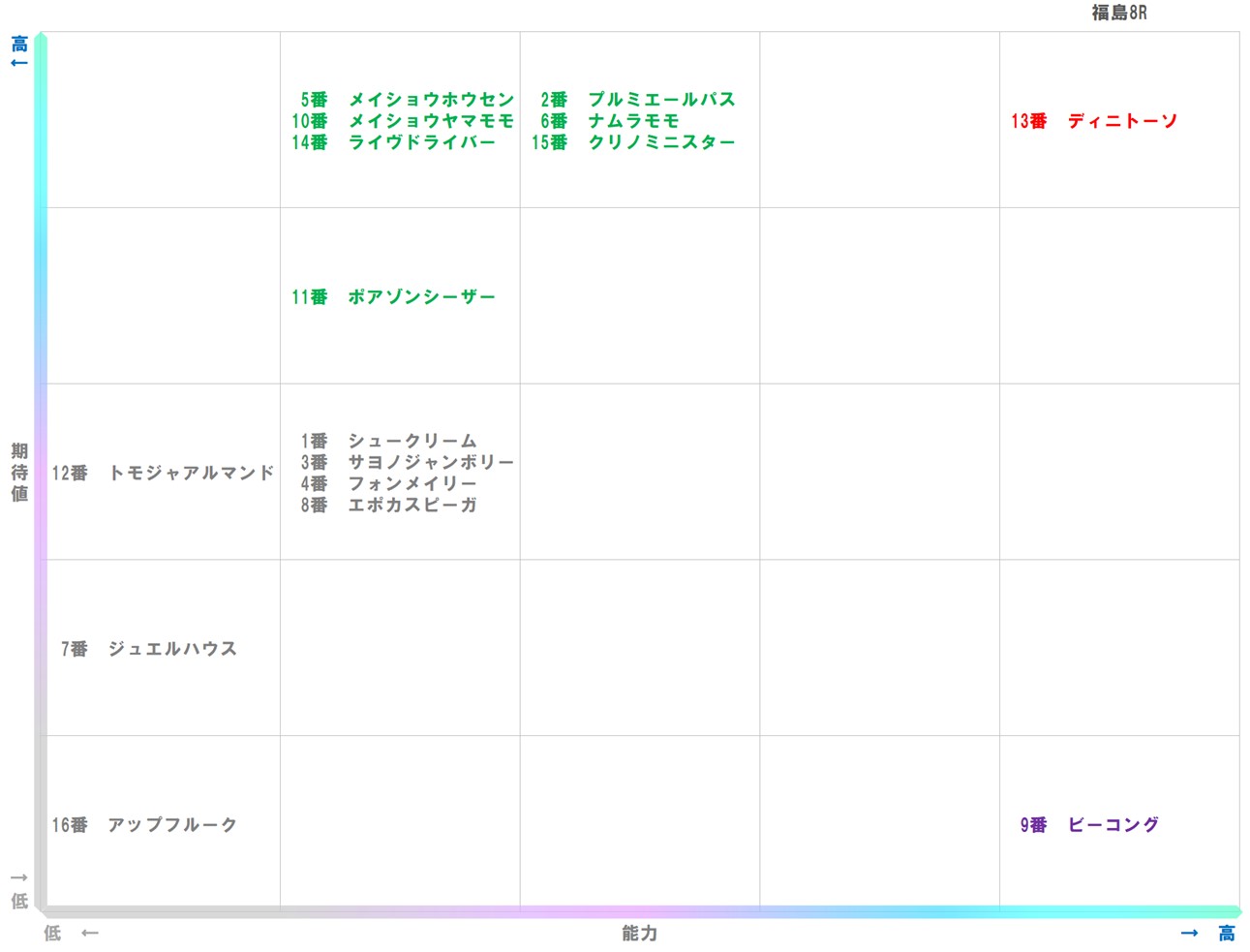Click the 高 label at the axis end

click(x=1225, y=934)
